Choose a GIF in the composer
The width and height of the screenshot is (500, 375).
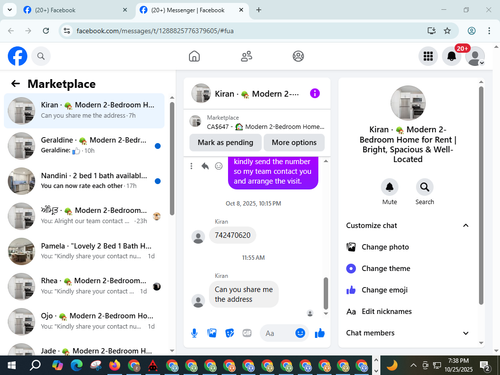[247, 333]
